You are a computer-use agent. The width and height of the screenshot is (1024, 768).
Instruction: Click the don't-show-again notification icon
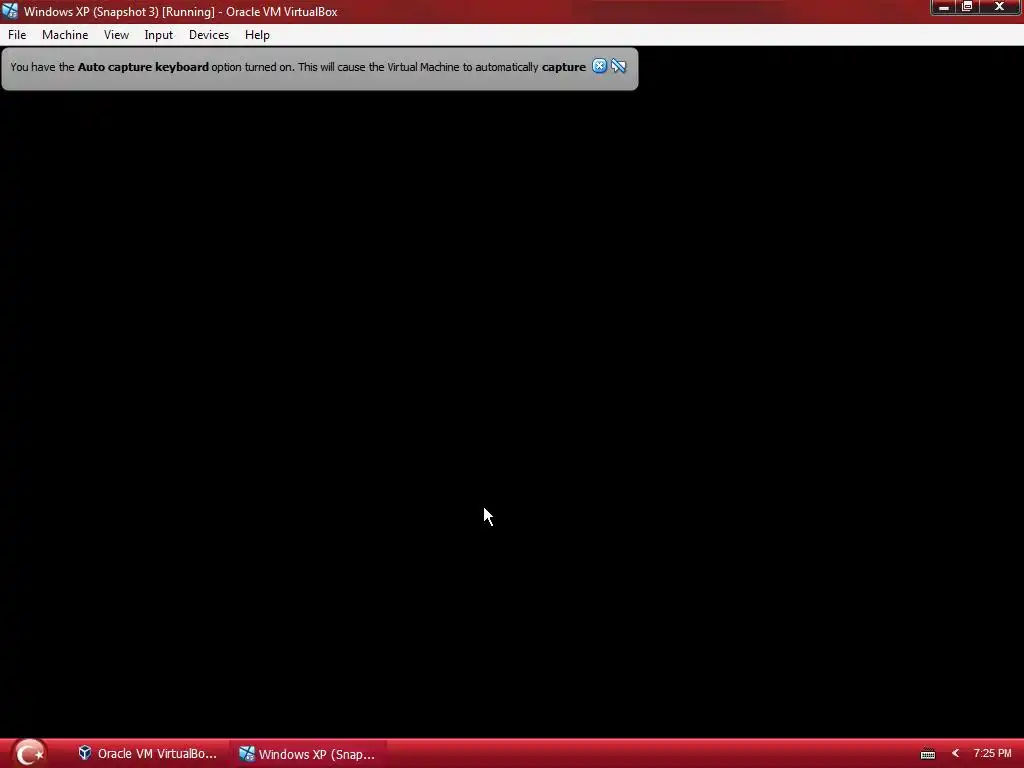tap(618, 66)
